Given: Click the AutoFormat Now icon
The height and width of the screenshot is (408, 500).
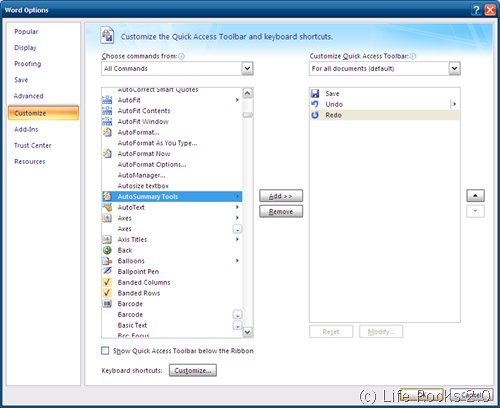Looking at the screenshot, I should [107, 153].
